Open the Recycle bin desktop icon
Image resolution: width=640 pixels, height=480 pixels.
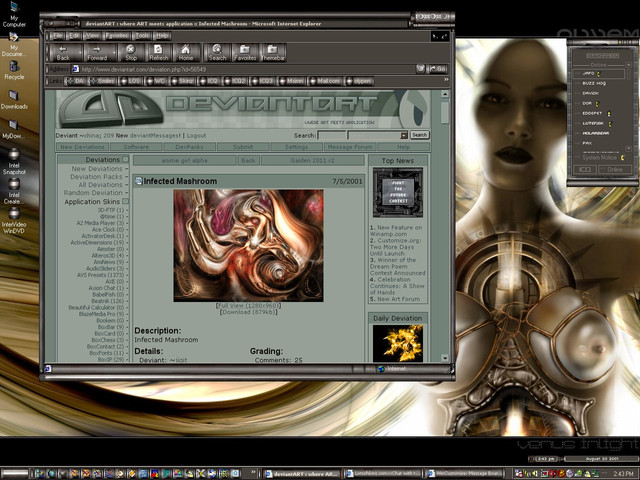pyautogui.click(x=14, y=66)
